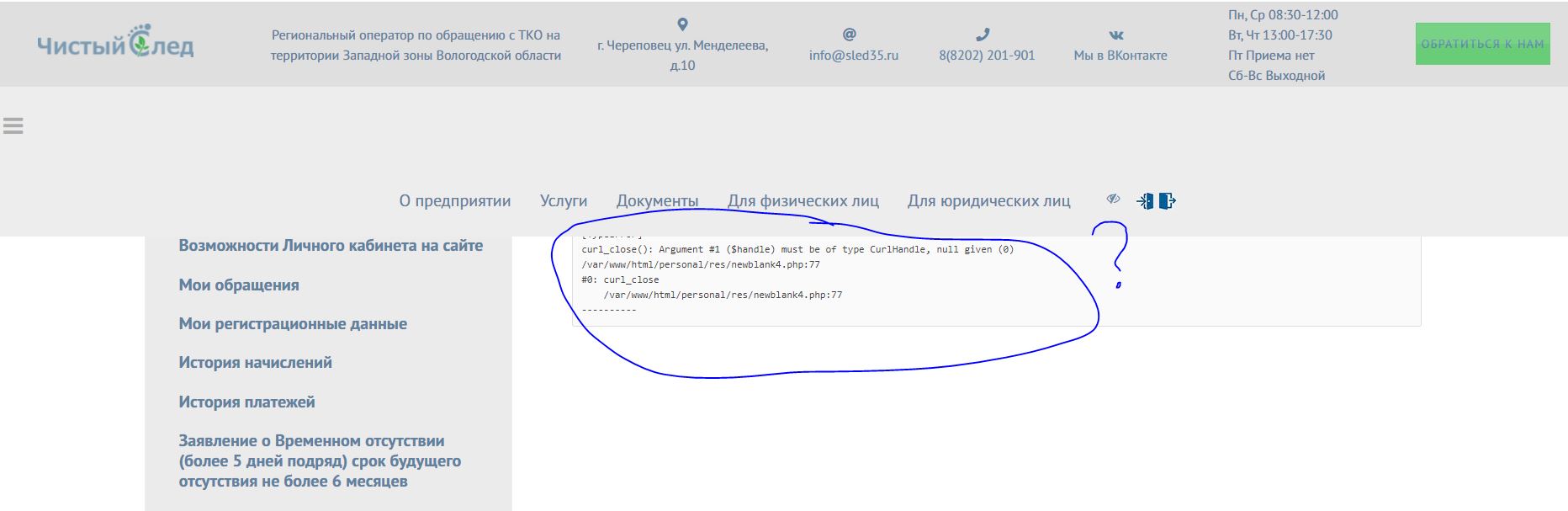
Task: Click the info@sled35.ru email link
Action: click(x=853, y=56)
